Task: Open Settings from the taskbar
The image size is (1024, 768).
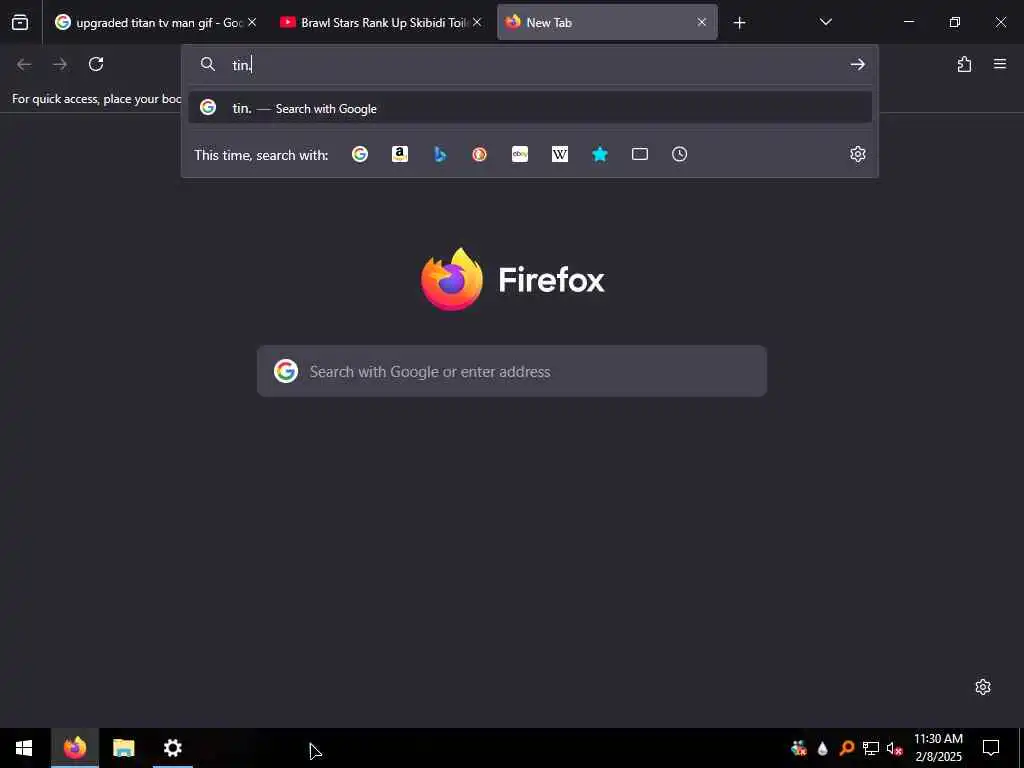Action: pyautogui.click(x=172, y=748)
